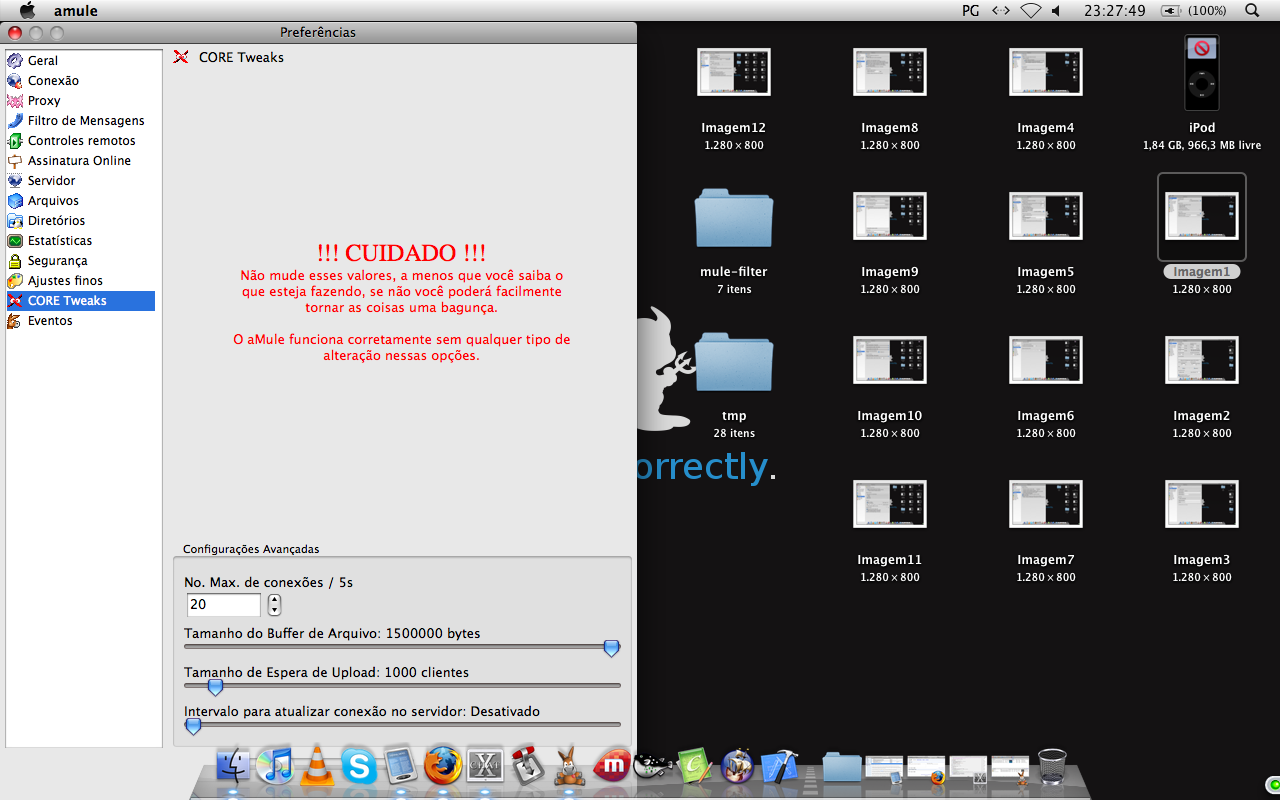Open Spotlight search in the menu bar
Image resolution: width=1280 pixels, height=800 pixels.
tap(1252, 10)
